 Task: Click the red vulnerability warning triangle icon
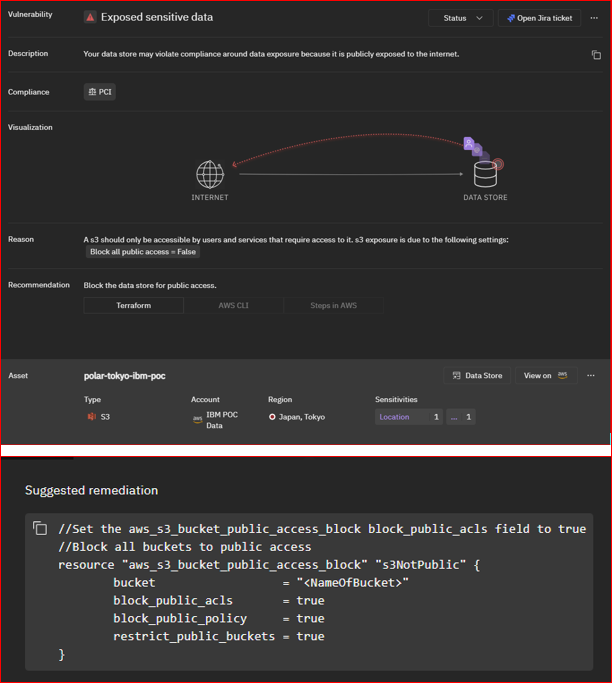tap(90, 18)
